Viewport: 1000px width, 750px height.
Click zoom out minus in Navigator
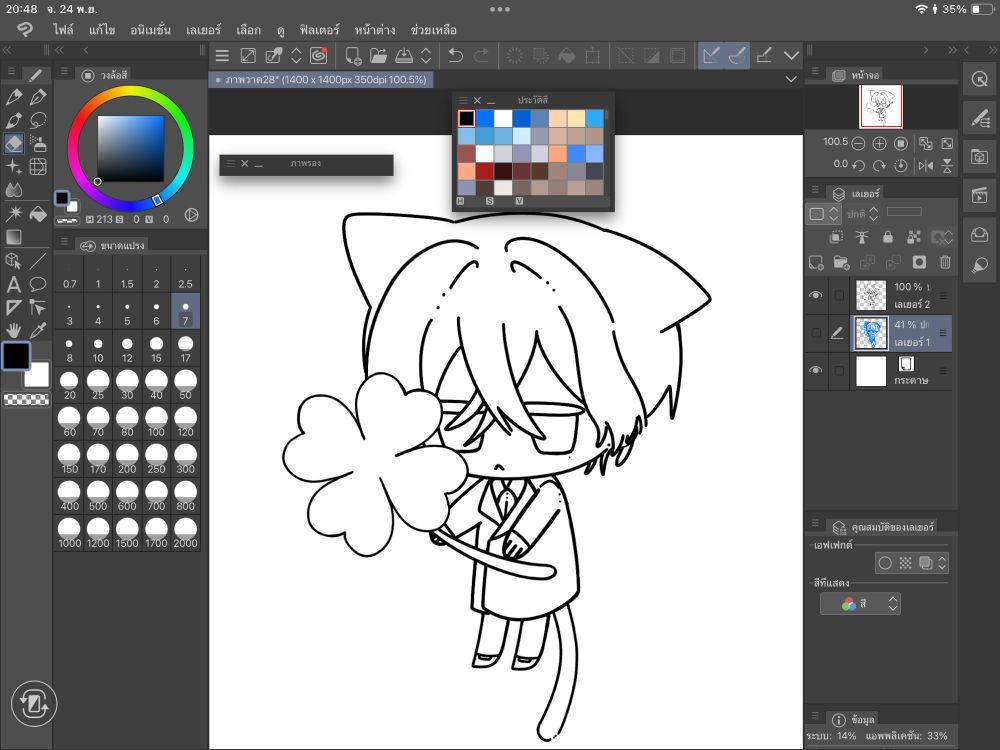[858, 143]
